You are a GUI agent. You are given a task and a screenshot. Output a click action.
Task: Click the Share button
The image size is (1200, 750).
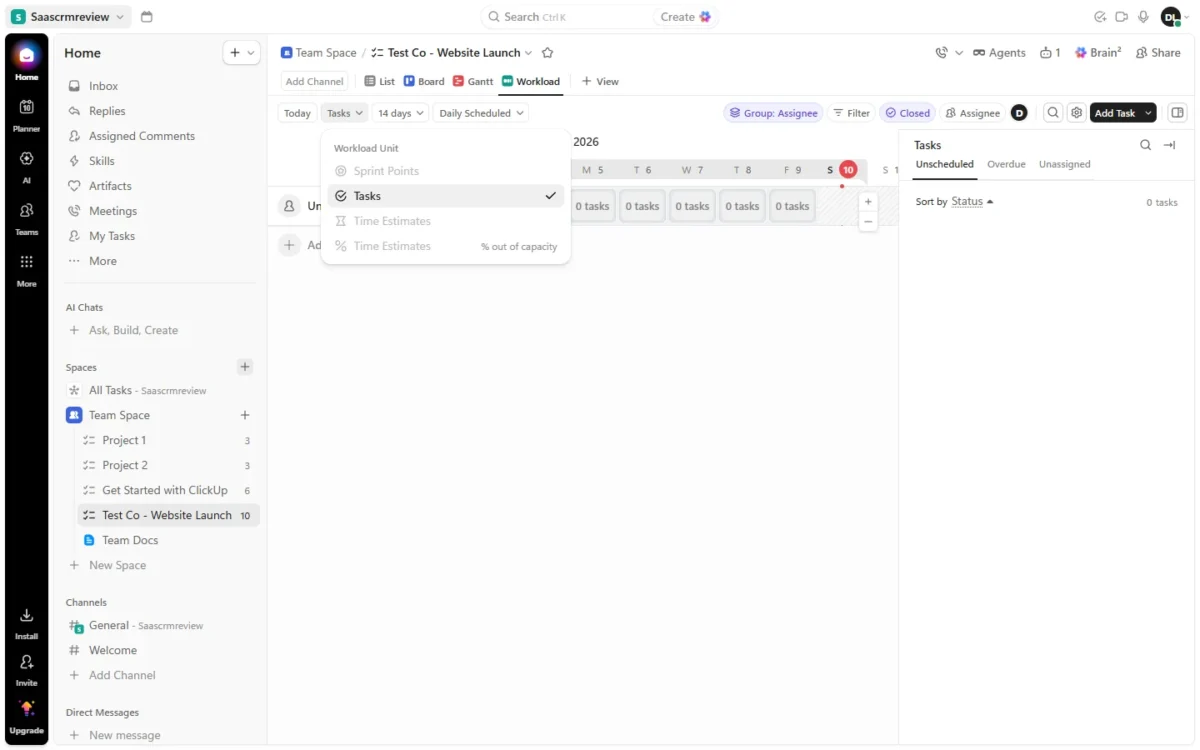(x=1158, y=53)
